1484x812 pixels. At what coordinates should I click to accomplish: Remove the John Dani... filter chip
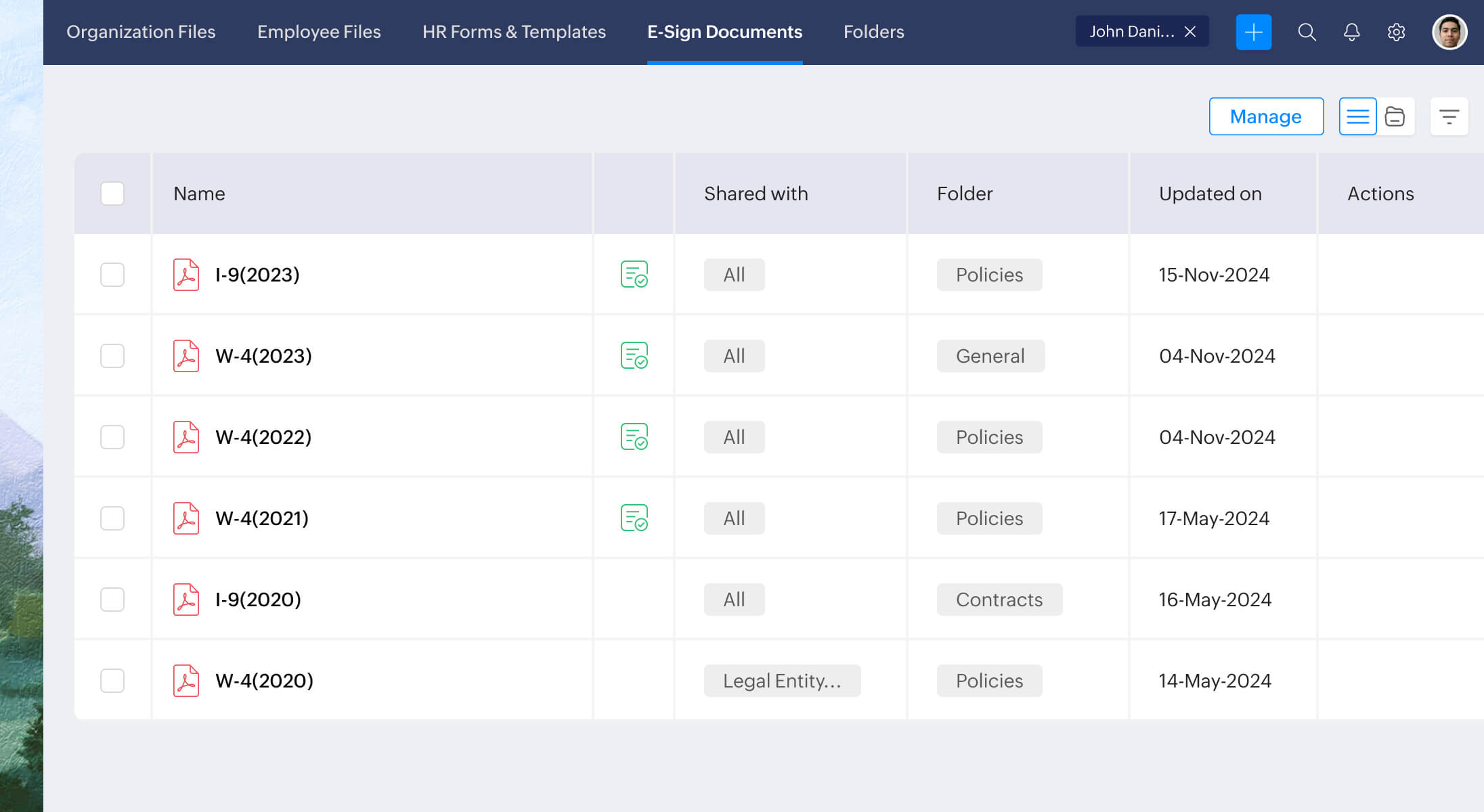click(x=1190, y=32)
